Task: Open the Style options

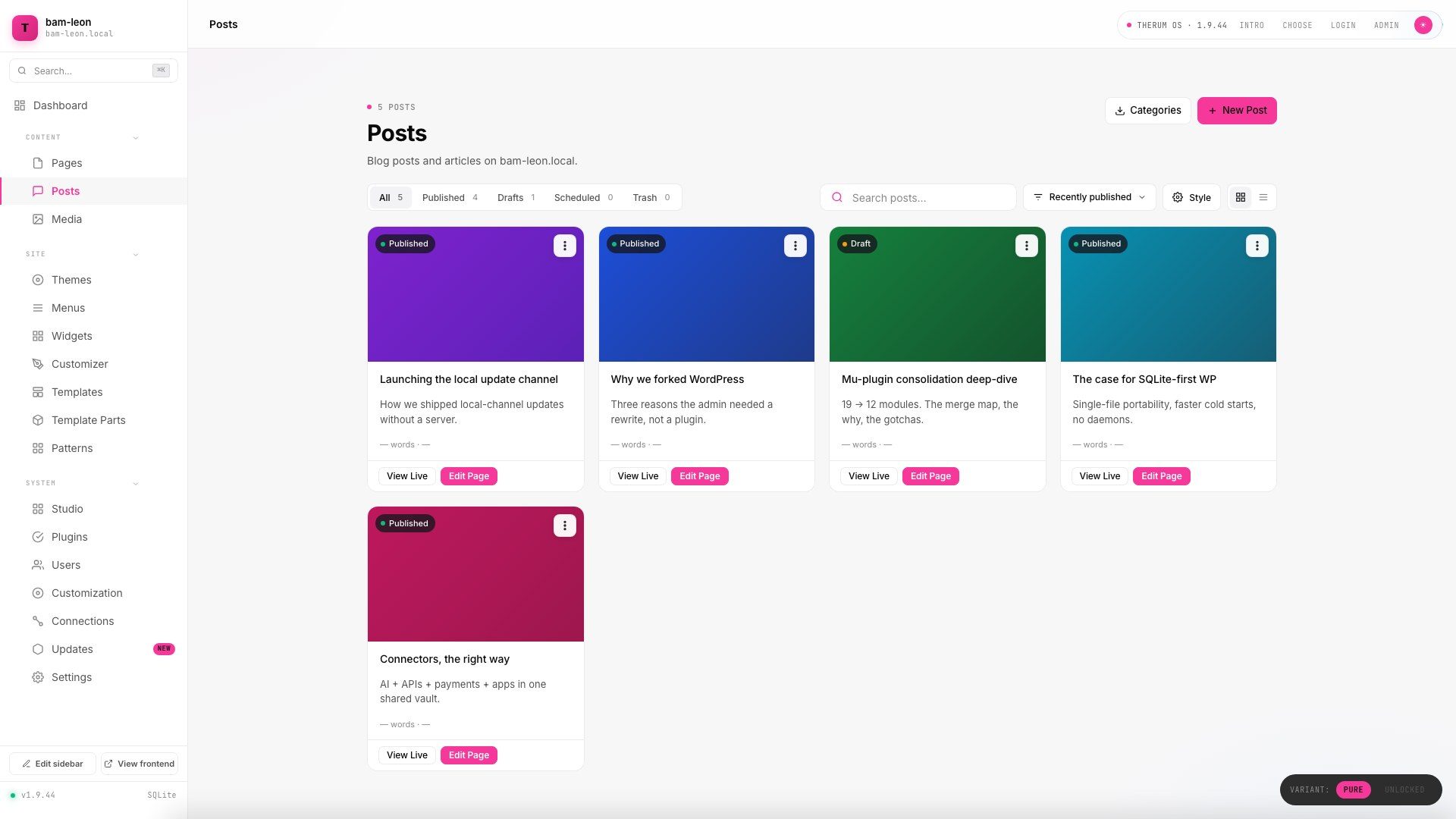Action: [1191, 197]
